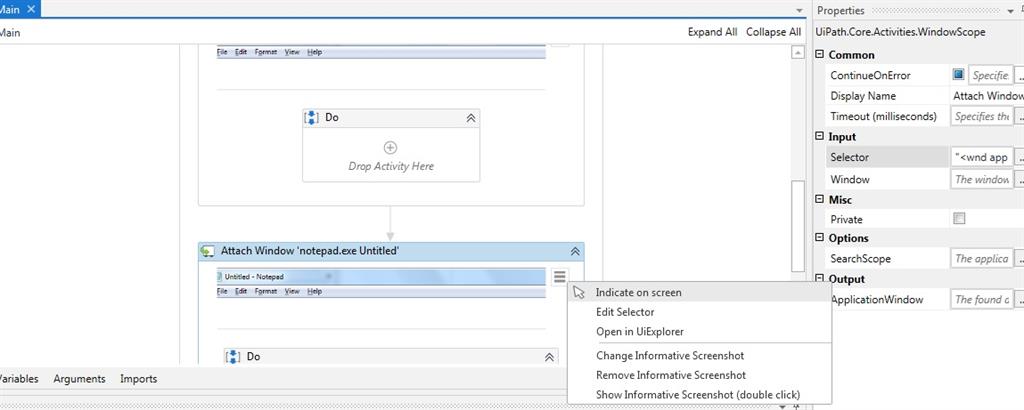
Task: Click the Selector value field
Action: [x=982, y=157]
